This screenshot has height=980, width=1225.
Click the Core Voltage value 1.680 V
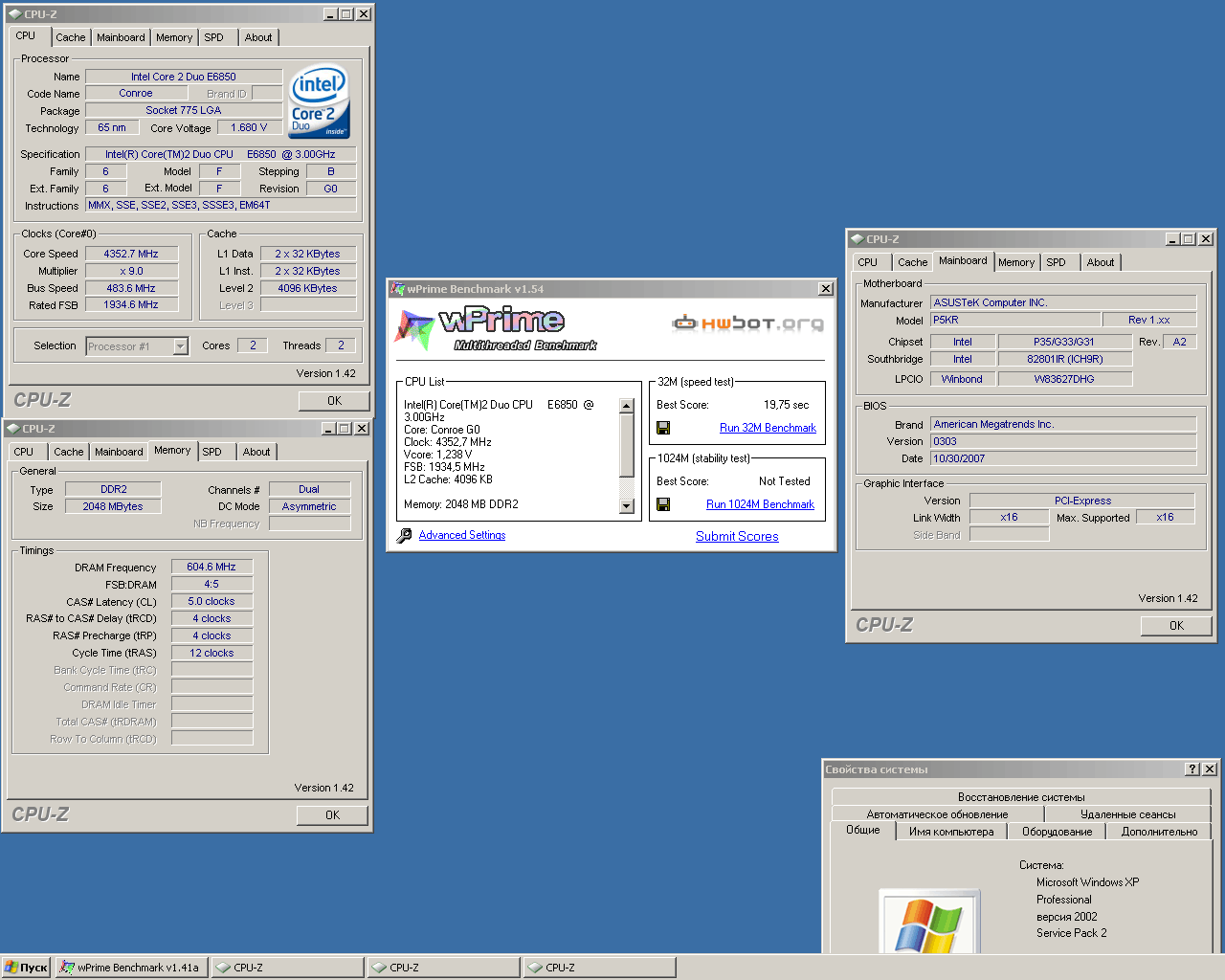[249, 127]
